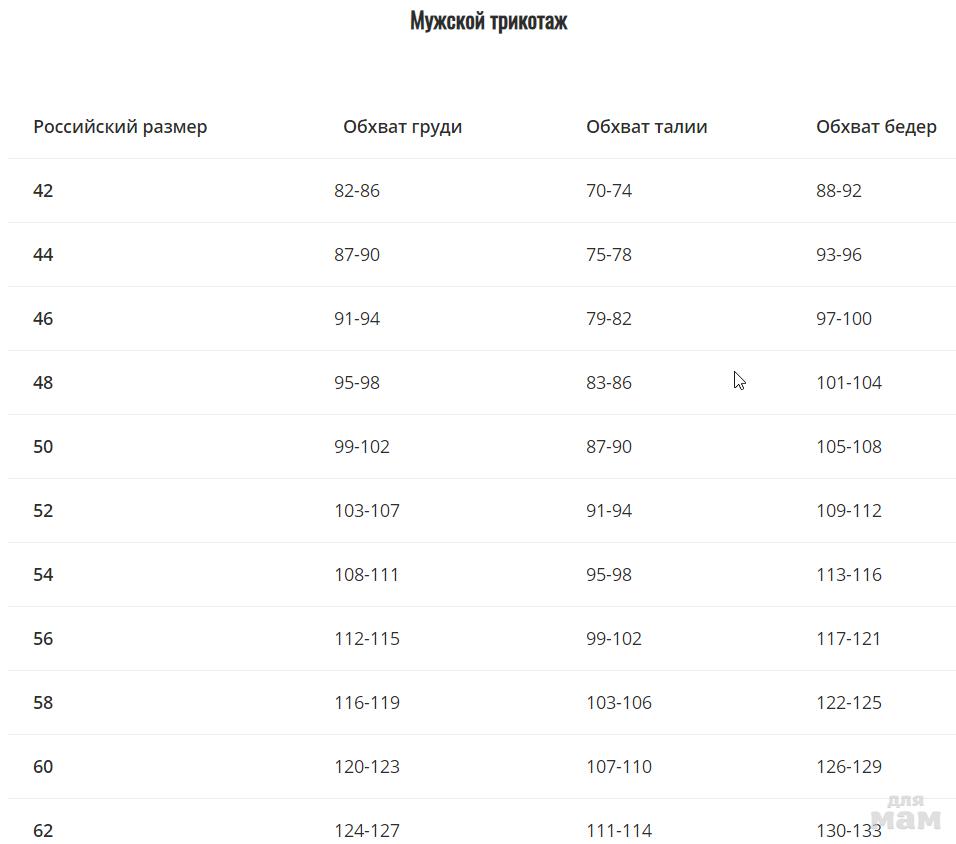Viewport: 956px width, 844px height.
Task: Click the "Обхват талии" column header
Action: 646,127
